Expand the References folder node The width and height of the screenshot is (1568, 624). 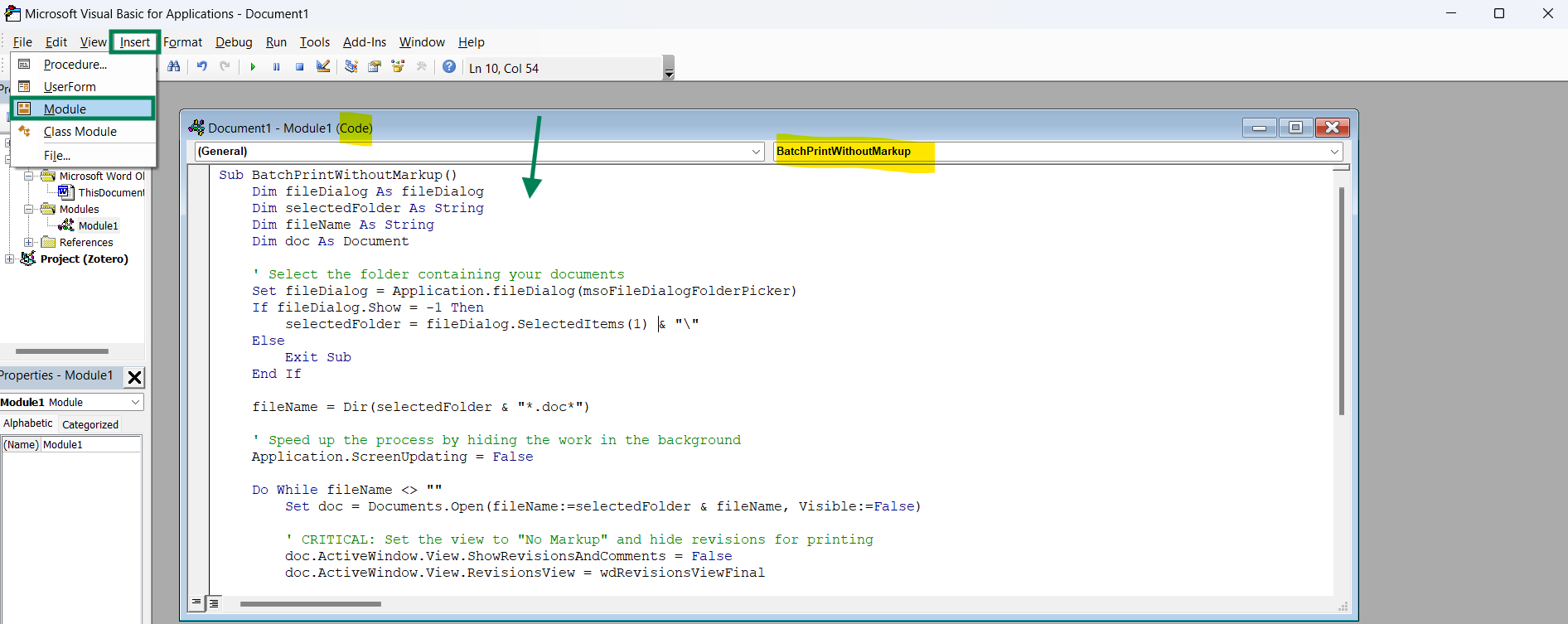[29, 242]
